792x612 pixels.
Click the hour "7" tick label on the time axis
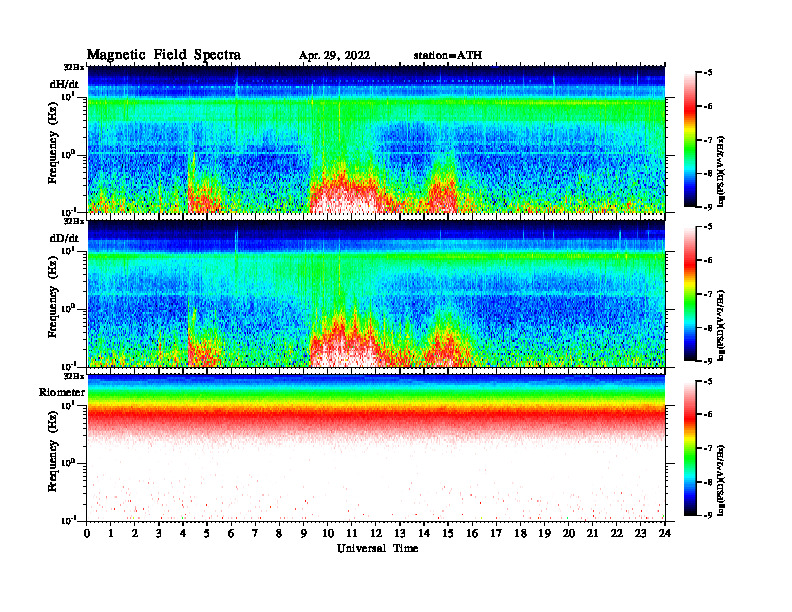pos(255,533)
